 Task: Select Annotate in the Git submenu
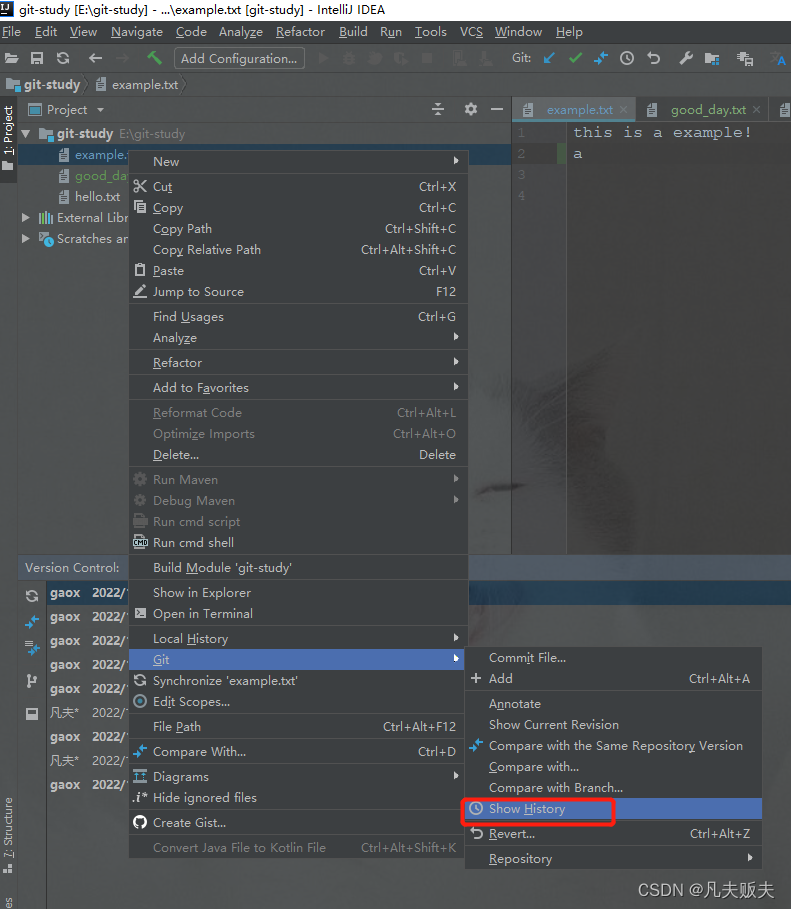[x=614, y=703]
